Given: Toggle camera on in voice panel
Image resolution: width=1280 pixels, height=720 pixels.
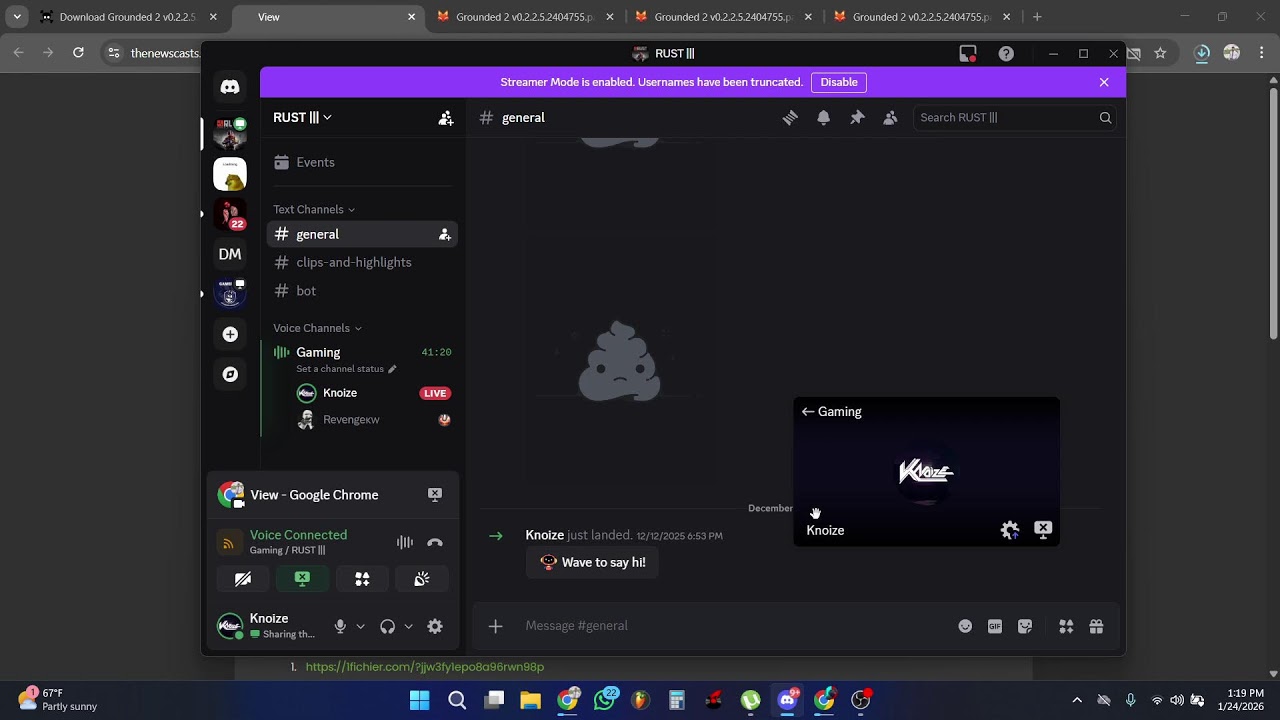Looking at the screenshot, I should (x=242, y=579).
